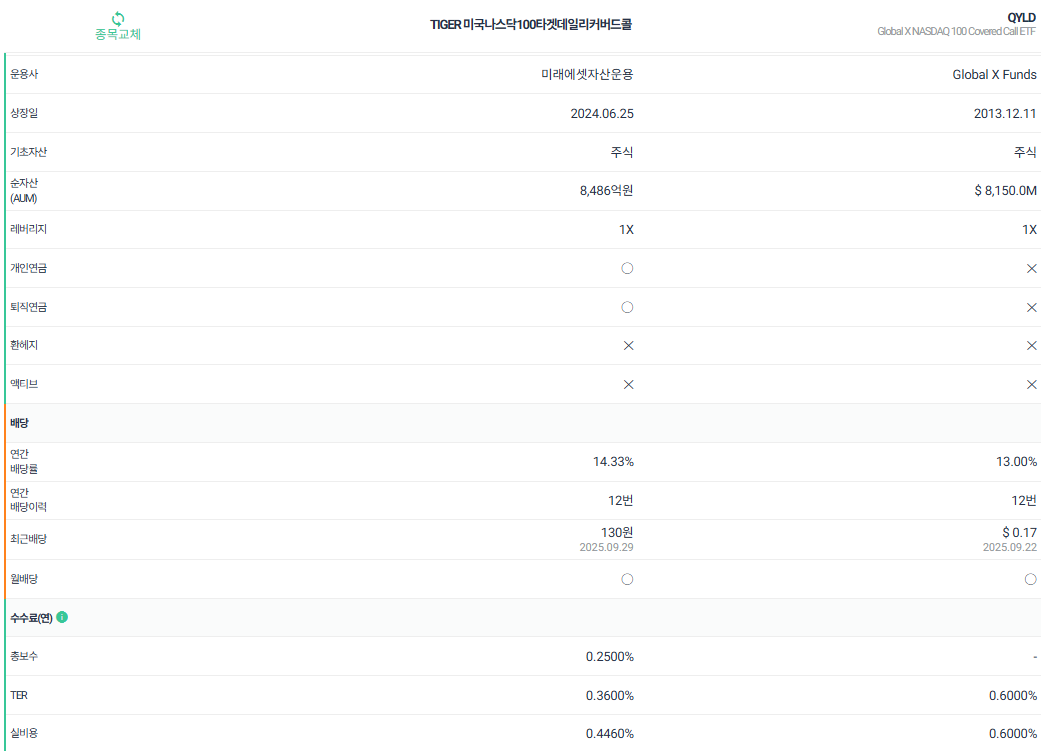Click the 130원 recent dividend value
This screenshot has height=751, width=1051.
(x=617, y=533)
